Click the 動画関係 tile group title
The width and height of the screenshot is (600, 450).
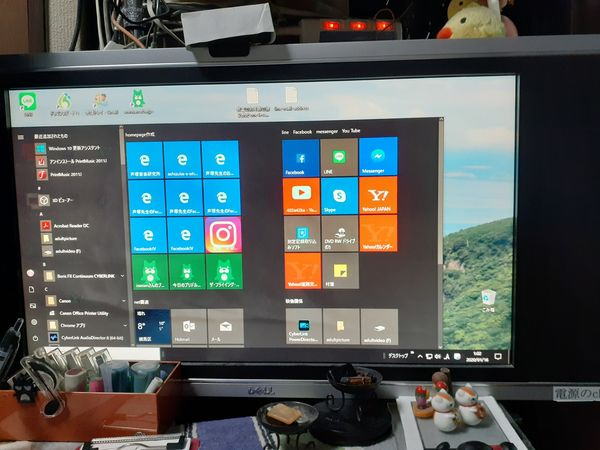294,301
